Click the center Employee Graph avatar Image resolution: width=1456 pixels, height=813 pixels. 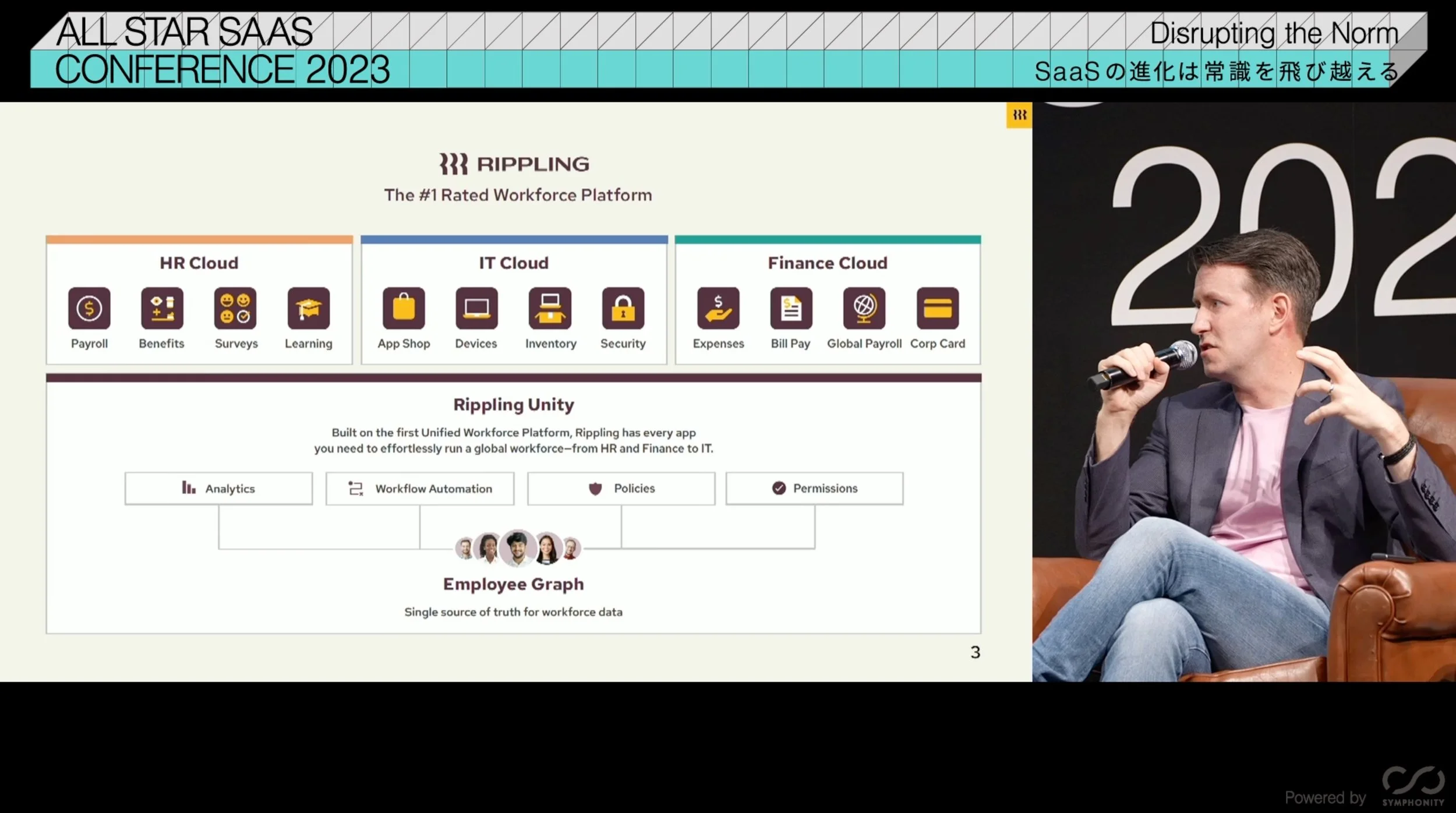pos(517,547)
